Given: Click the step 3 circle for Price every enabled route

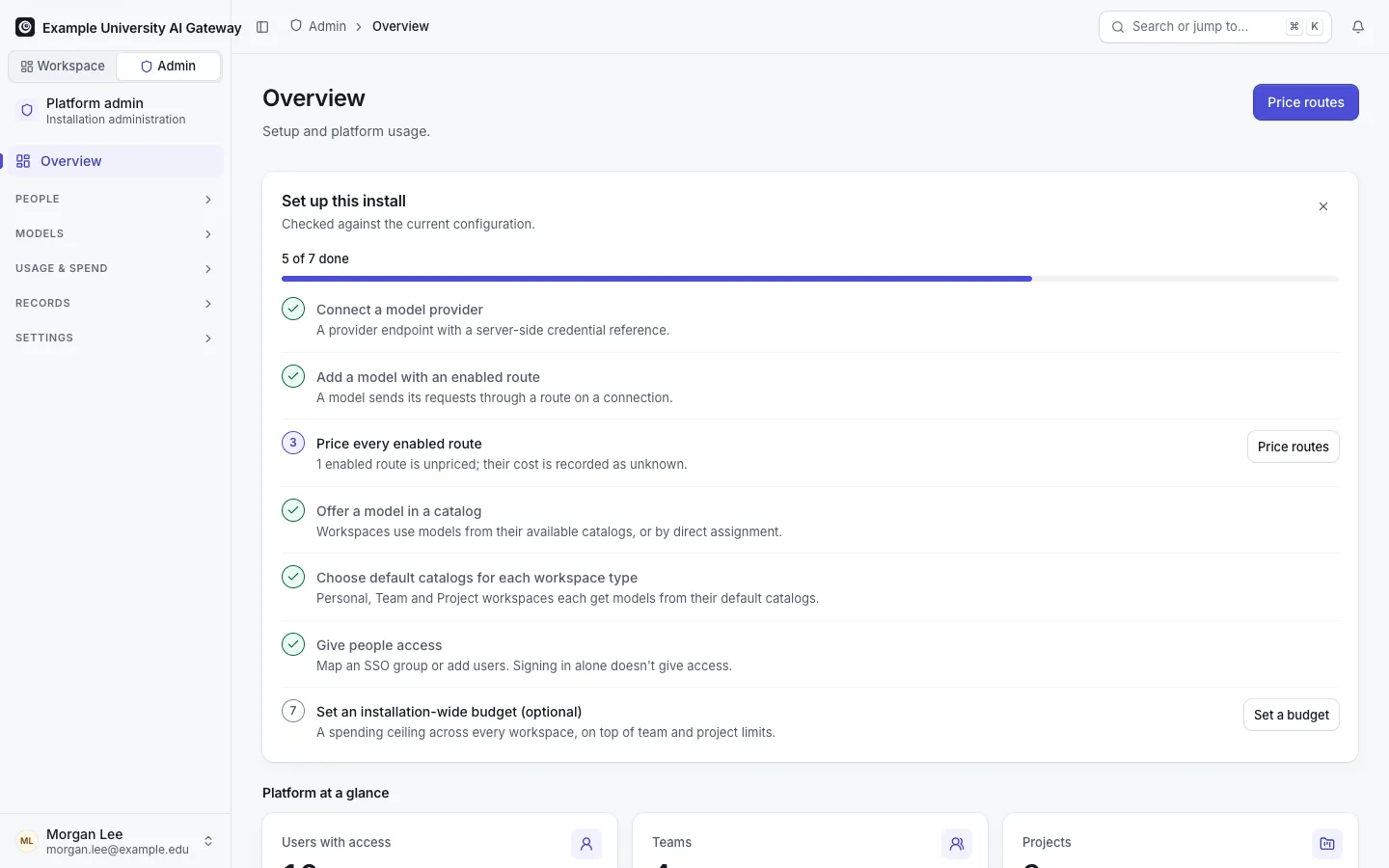Looking at the screenshot, I should pos(293,443).
